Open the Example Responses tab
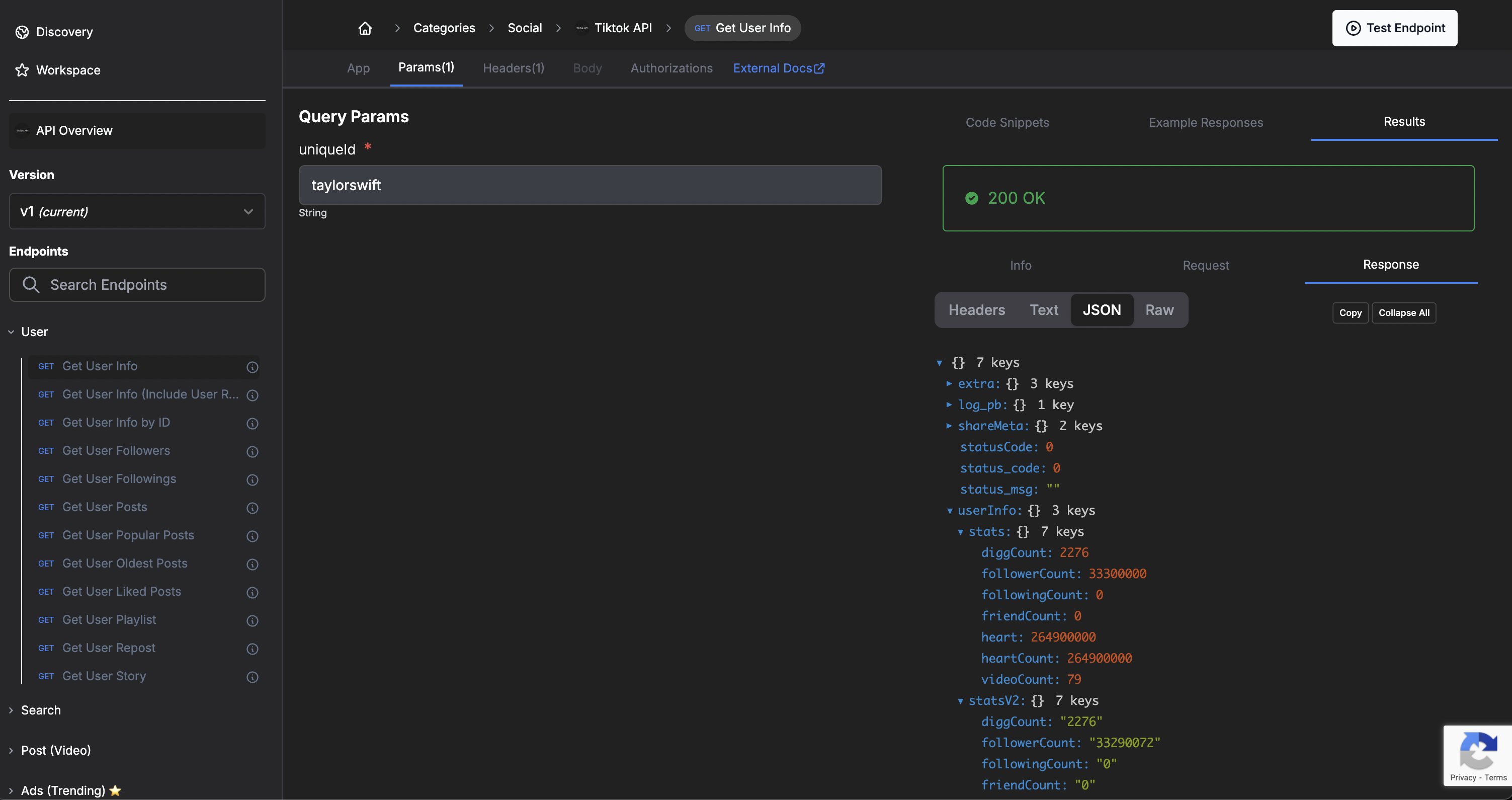Screen dimensions: 1512x800 (x=1205, y=122)
